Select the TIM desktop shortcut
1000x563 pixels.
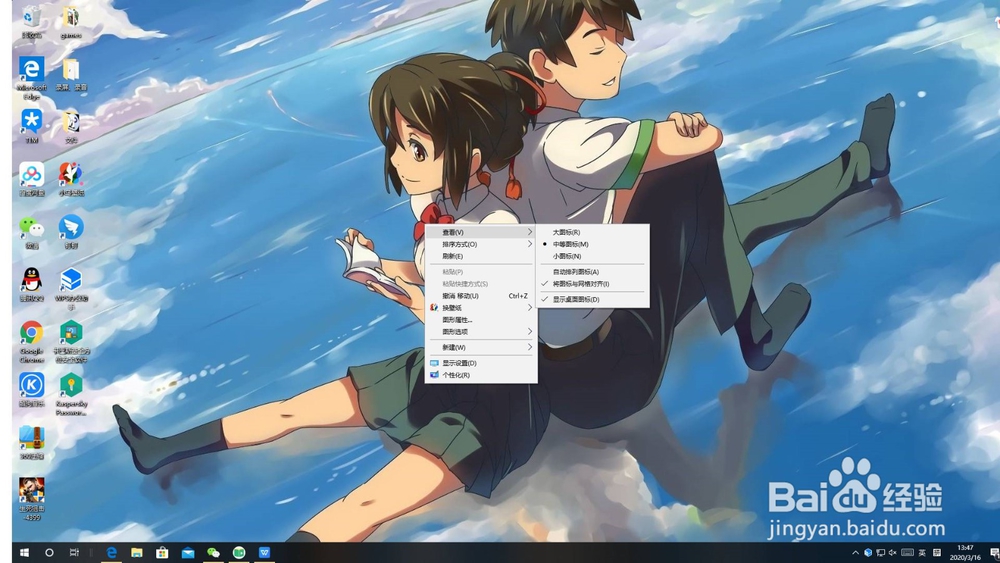(31, 126)
